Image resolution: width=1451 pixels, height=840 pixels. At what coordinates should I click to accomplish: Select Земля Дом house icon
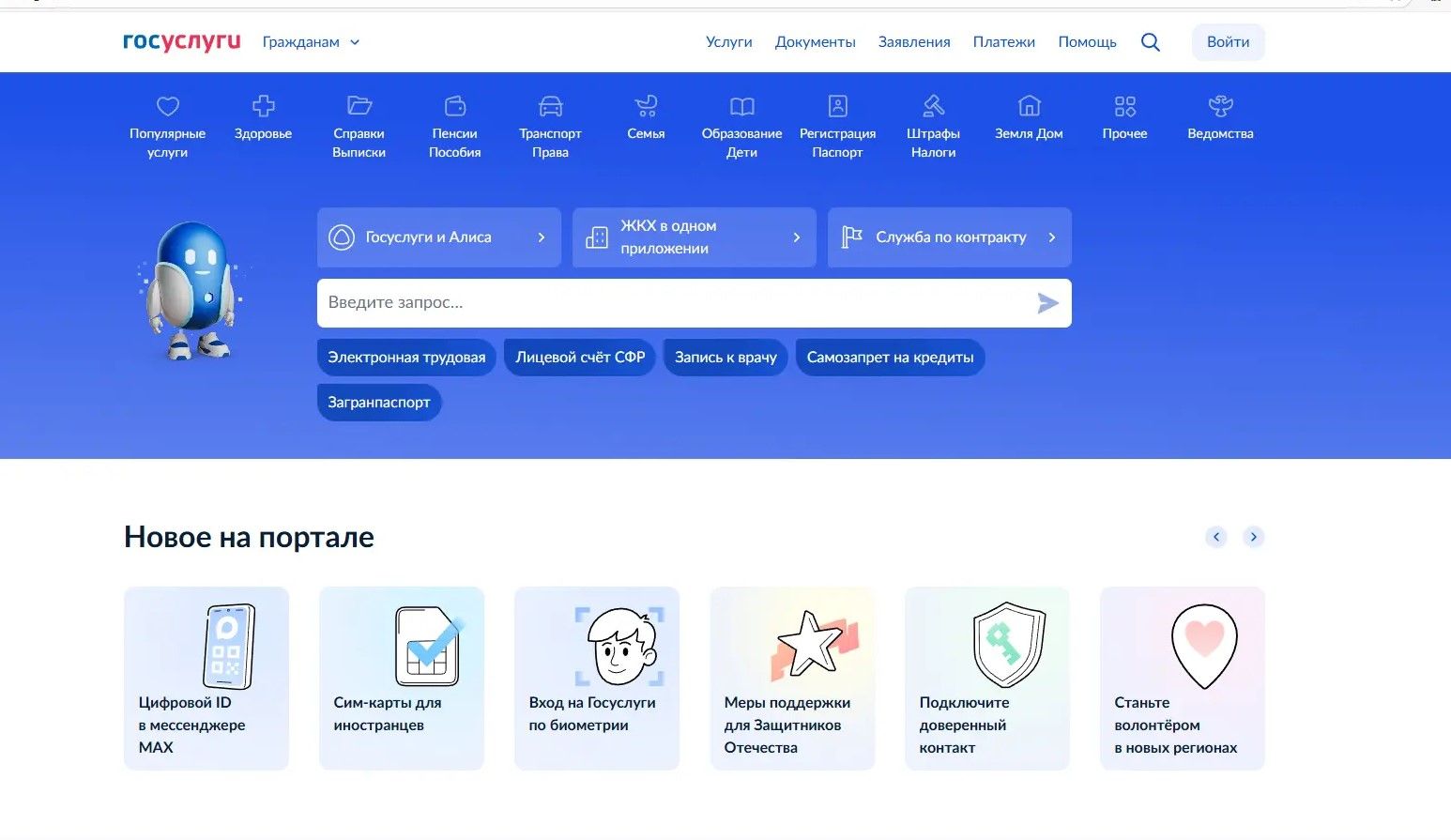pyautogui.click(x=1030, y=106)
